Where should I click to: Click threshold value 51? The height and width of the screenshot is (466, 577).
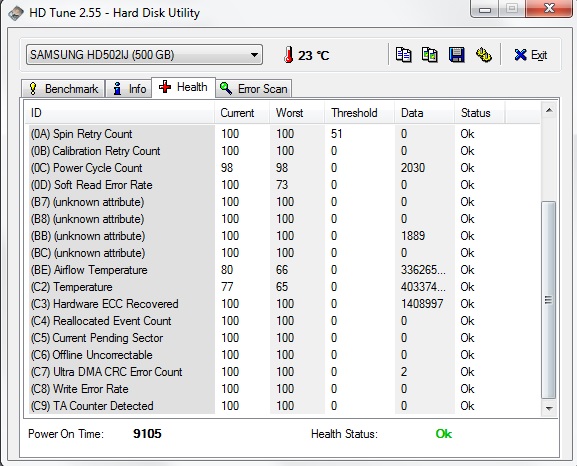click(337, 134)
